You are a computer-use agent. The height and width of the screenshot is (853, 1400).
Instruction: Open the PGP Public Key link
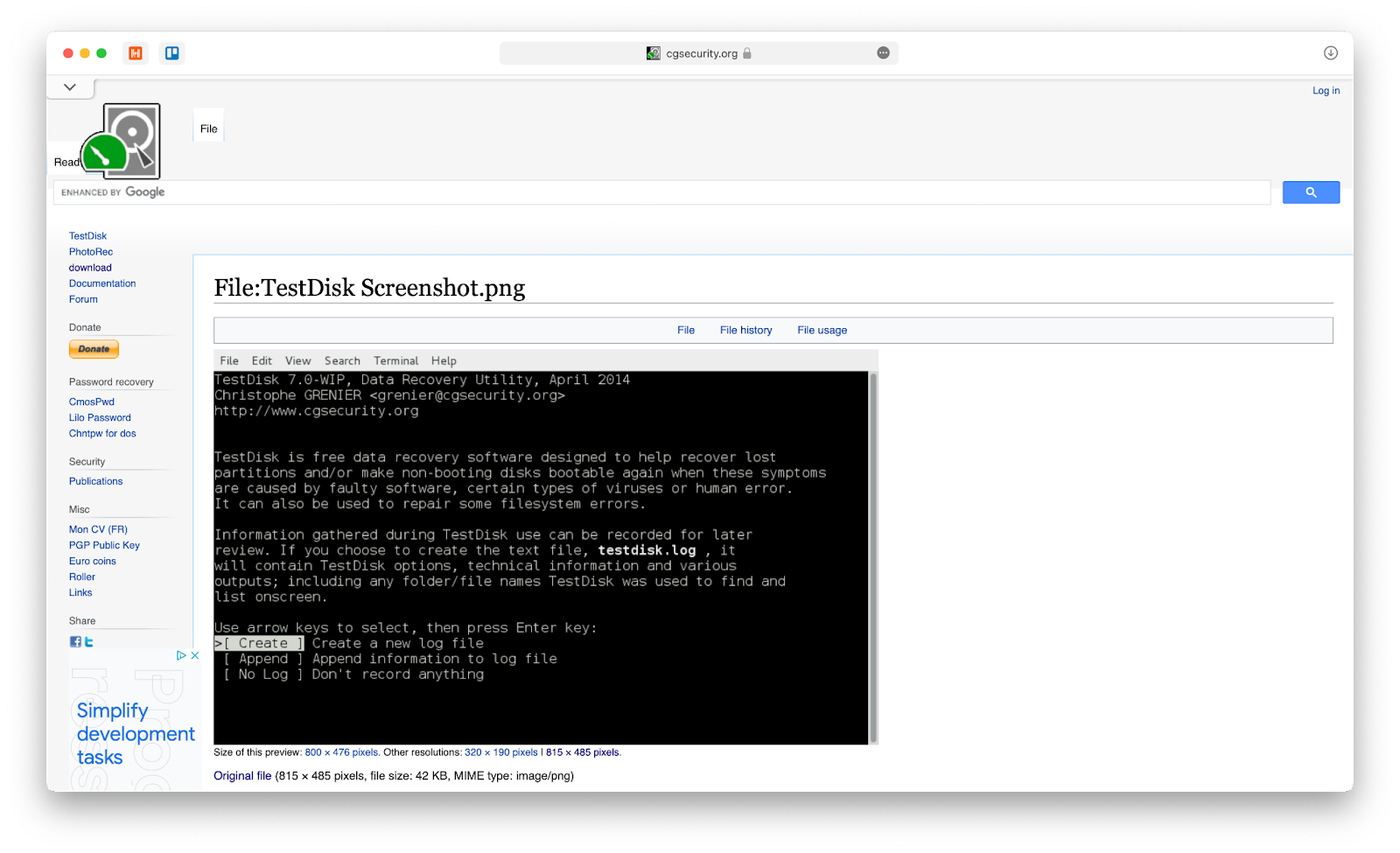click(104, 545)
